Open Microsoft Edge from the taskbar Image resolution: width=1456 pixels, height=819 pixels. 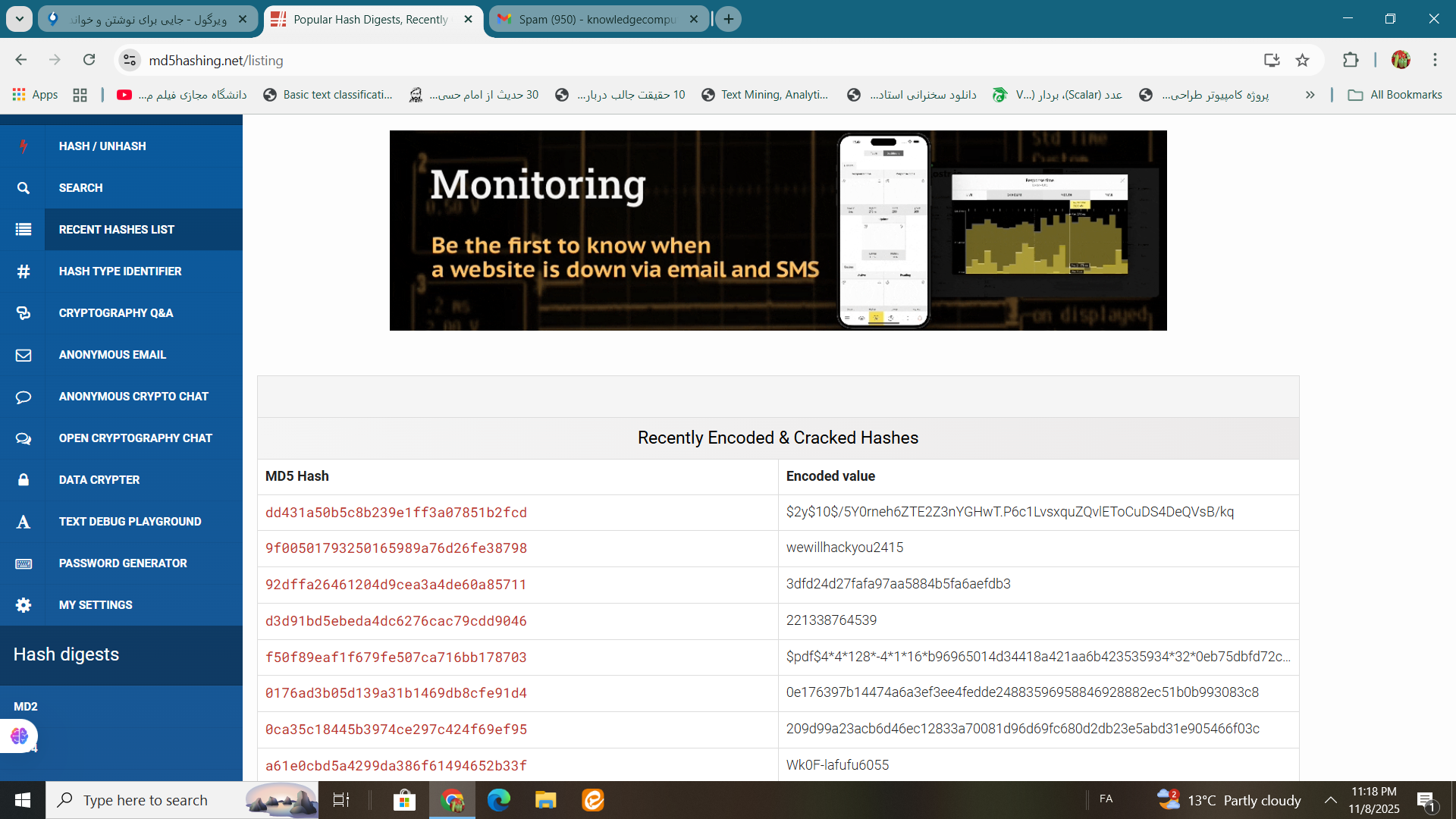coord(498,800)
